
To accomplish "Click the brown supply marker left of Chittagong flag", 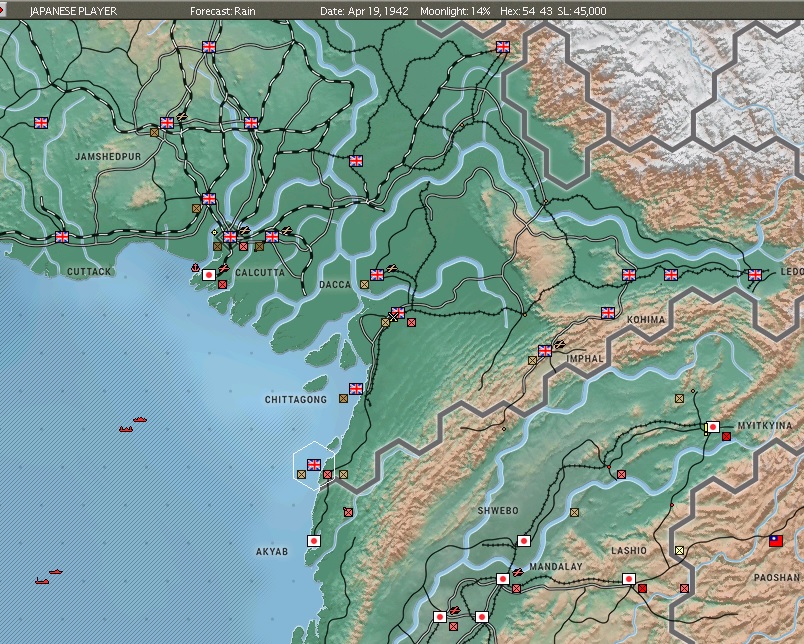I will (x=343, y=398).
